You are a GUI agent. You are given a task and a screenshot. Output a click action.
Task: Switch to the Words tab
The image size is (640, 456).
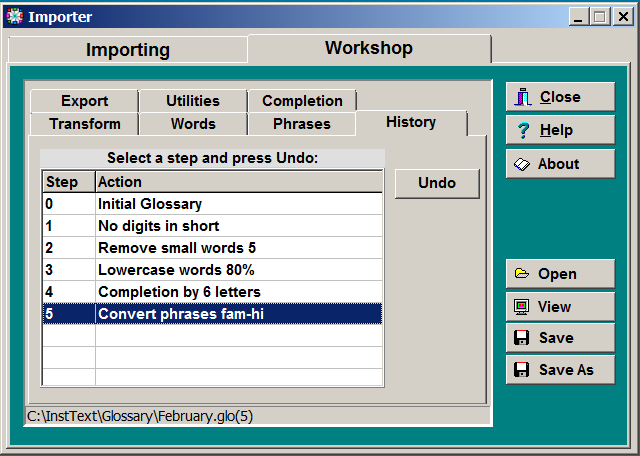193,124
